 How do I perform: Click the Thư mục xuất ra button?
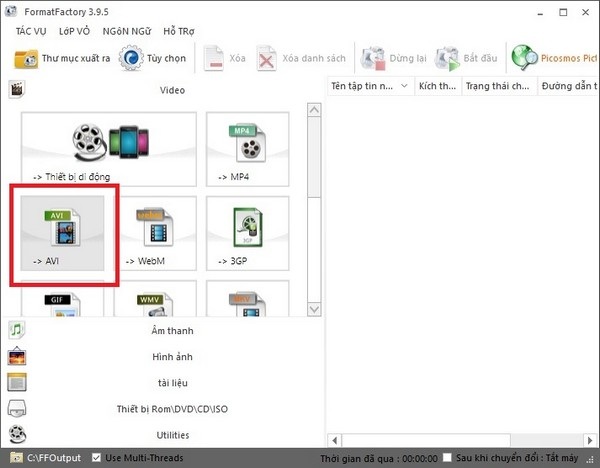pos(62,58)
